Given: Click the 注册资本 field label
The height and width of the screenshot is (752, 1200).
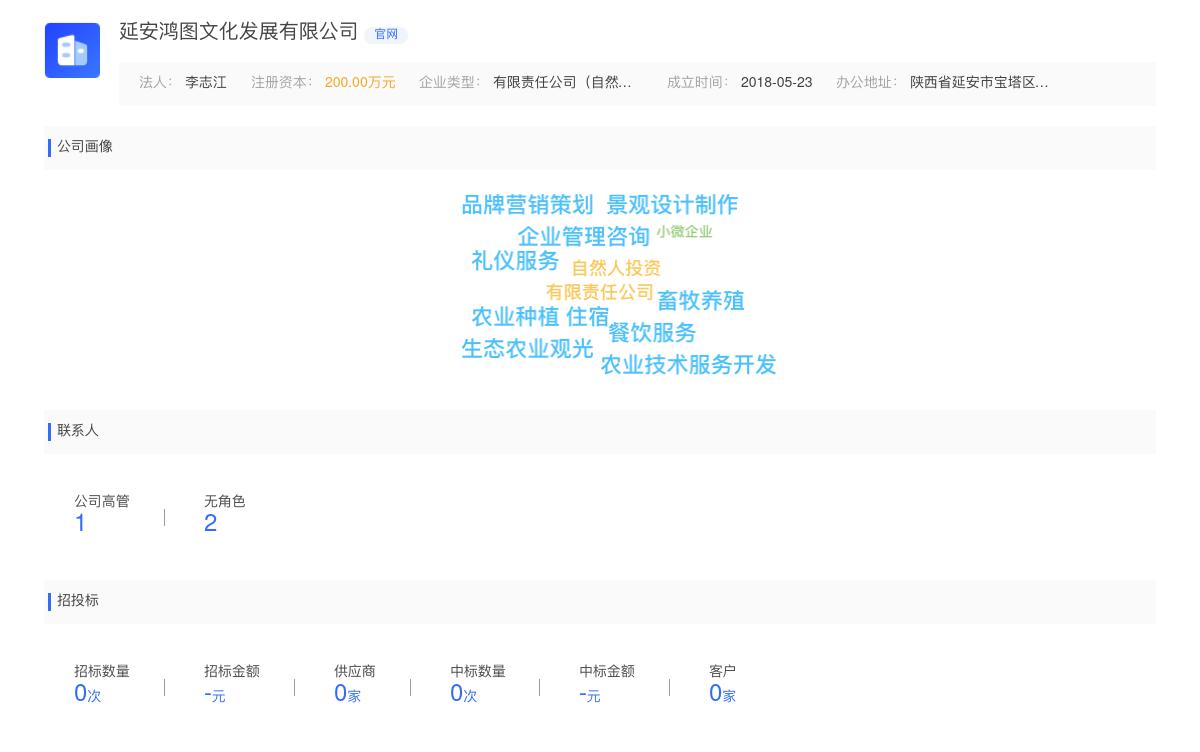Looking at the screenshot, I should click(x=281, y=83).
